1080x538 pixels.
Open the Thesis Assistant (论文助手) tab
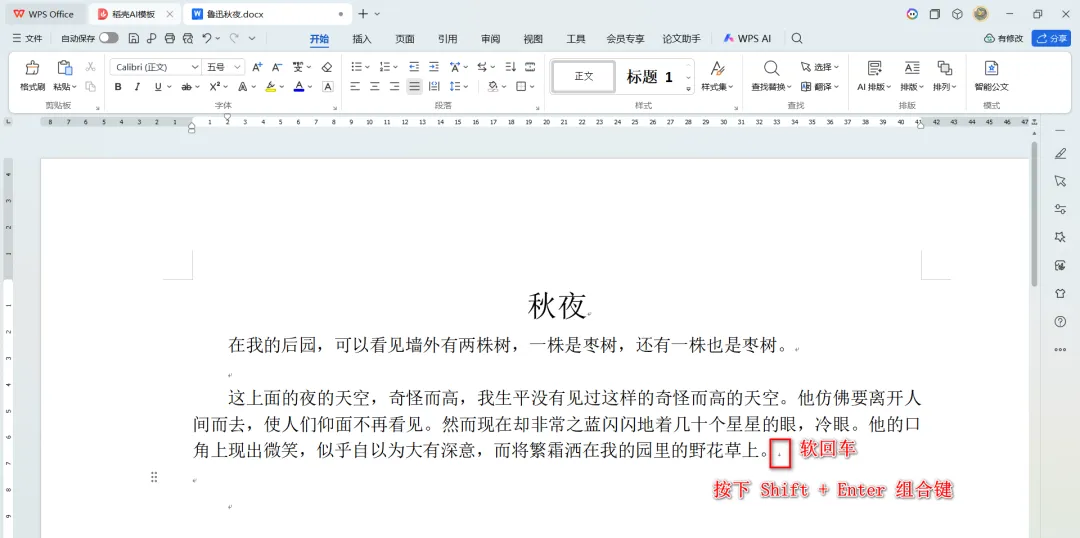click(681, 39)
